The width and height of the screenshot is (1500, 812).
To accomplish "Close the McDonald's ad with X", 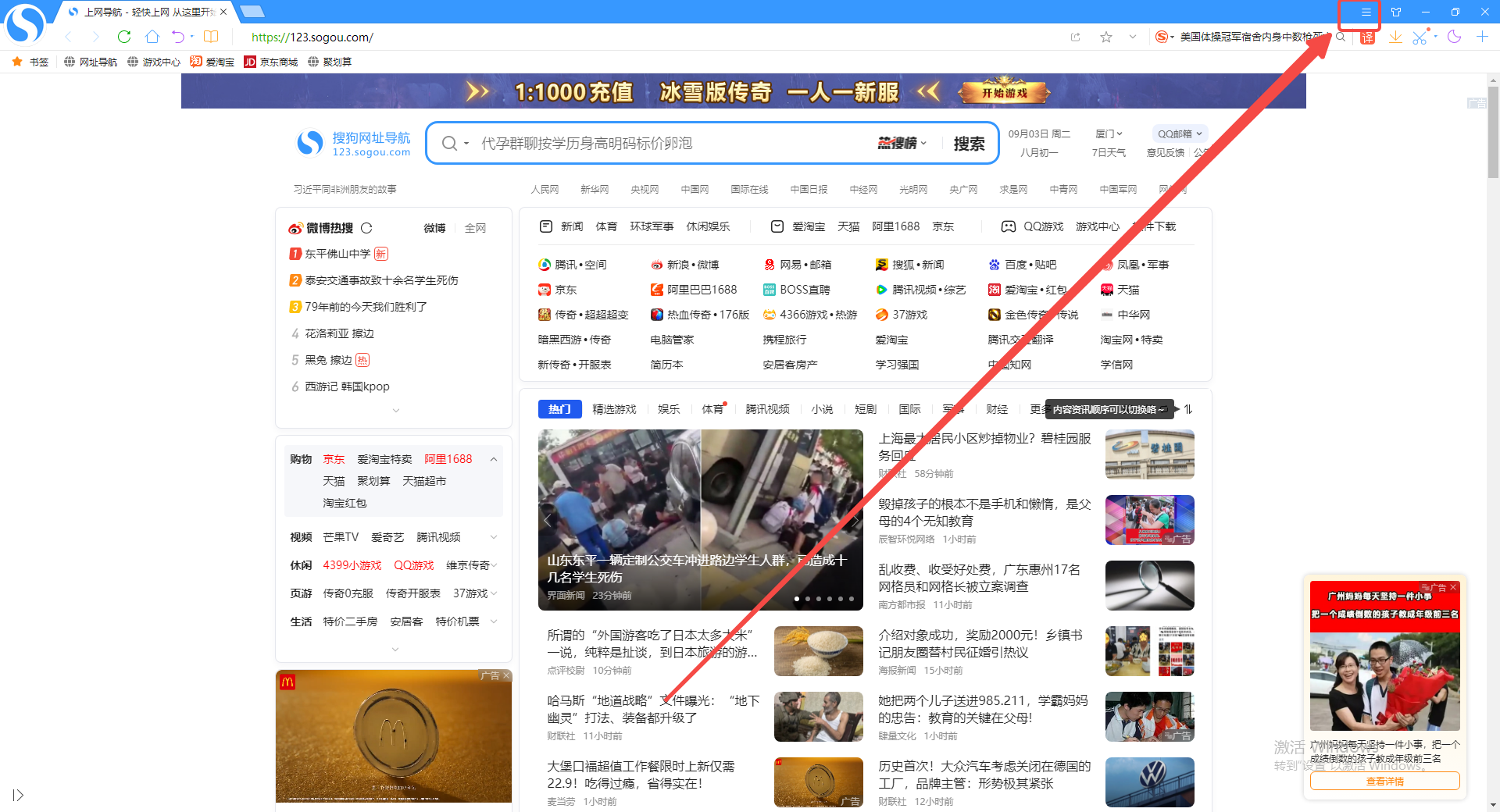I will pyautogui.click(x=506, y=675).
